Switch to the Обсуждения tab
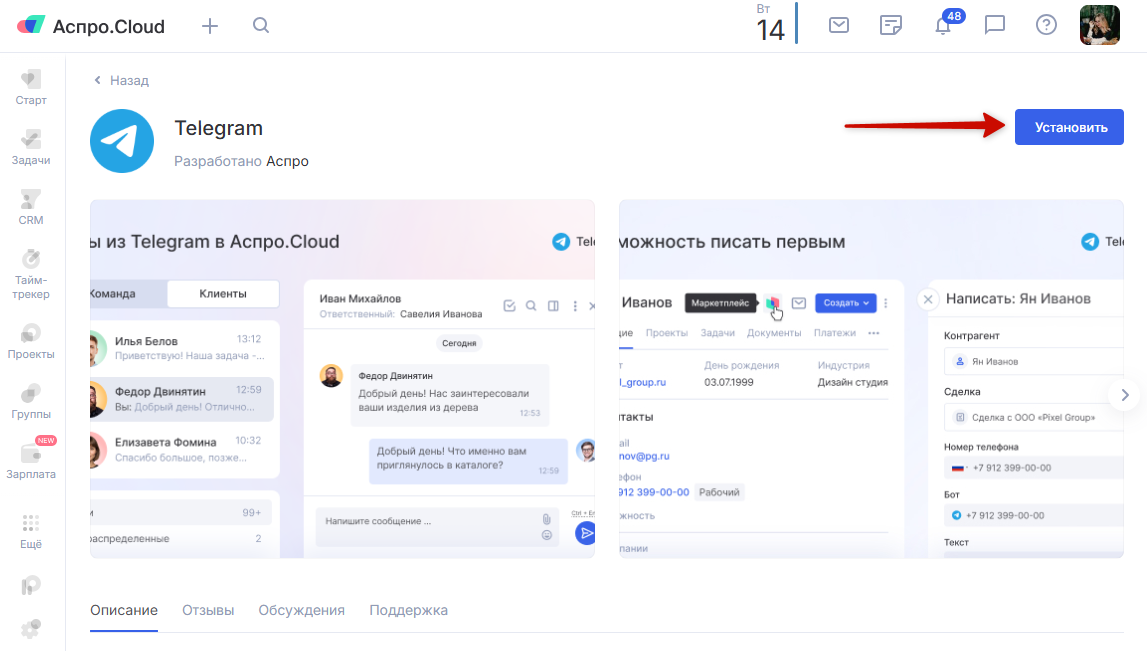 (301, 610)
